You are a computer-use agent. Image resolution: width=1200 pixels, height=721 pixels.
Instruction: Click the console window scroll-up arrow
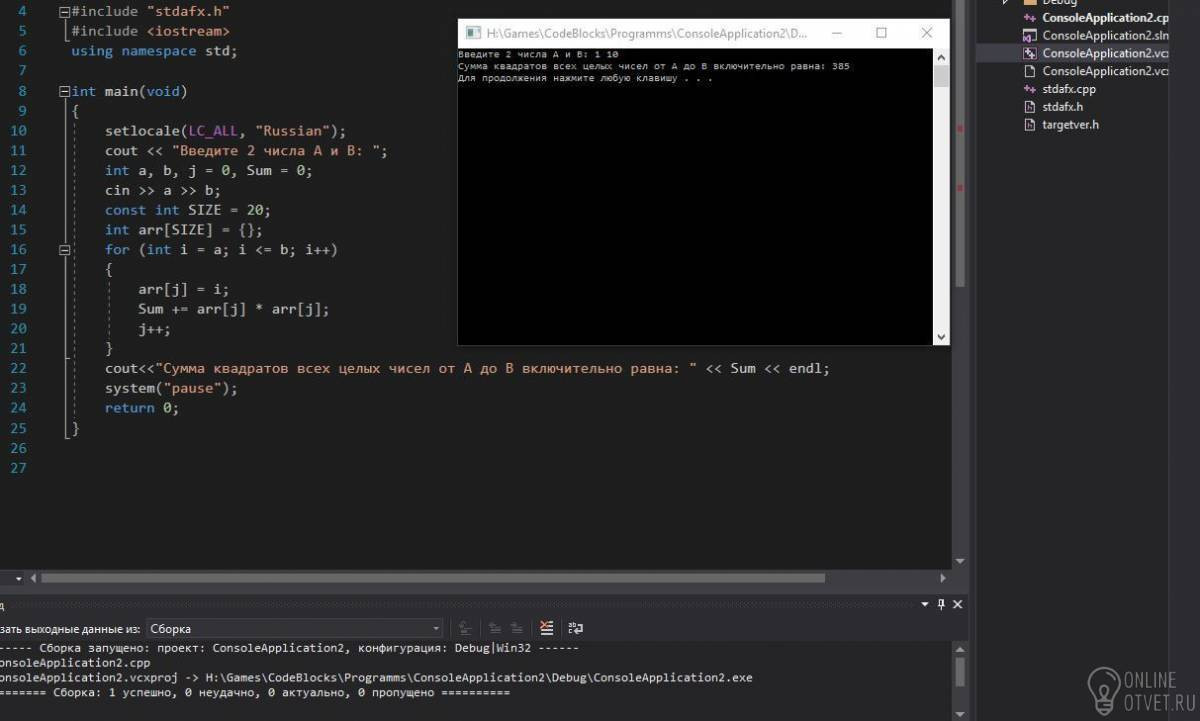940,56
